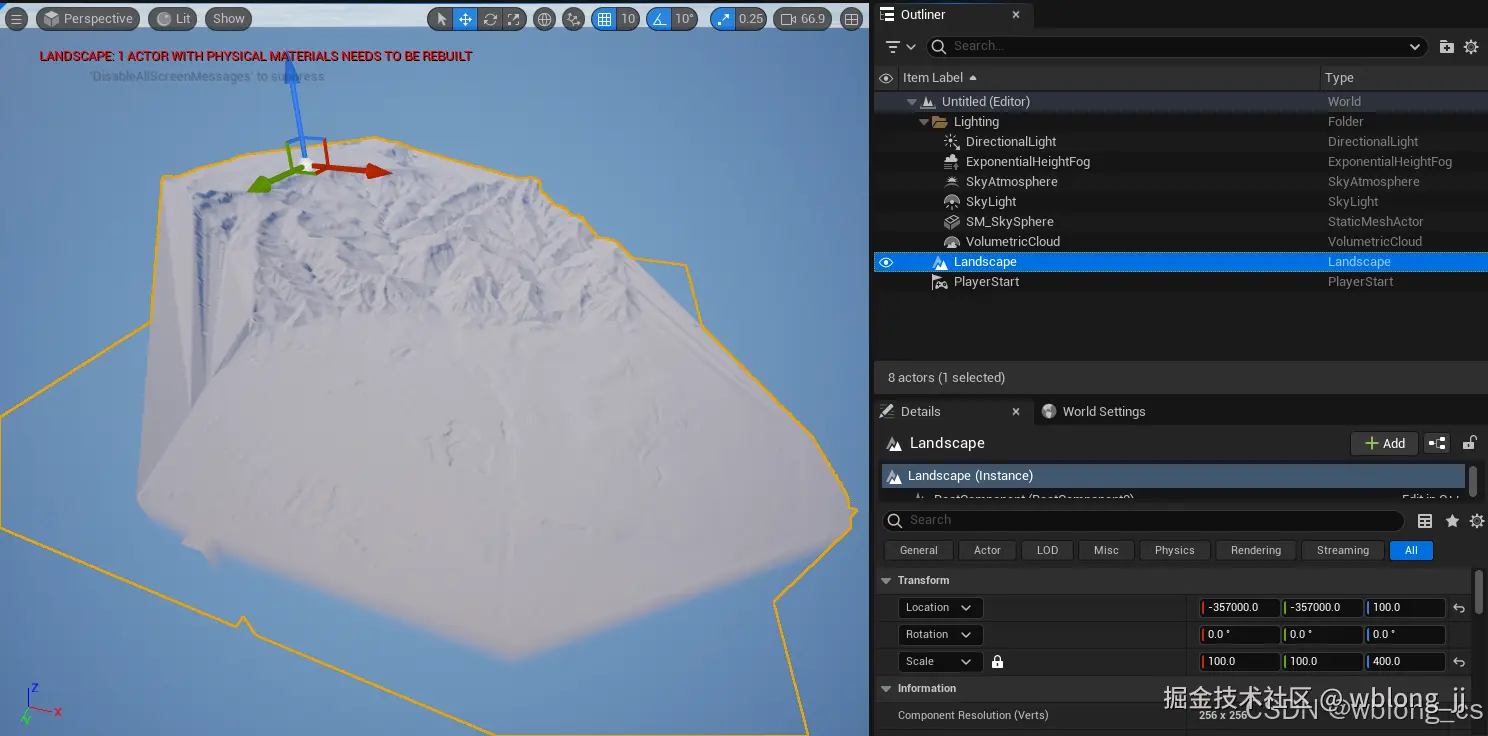Open grid snap size value 10

pos(628,19)
